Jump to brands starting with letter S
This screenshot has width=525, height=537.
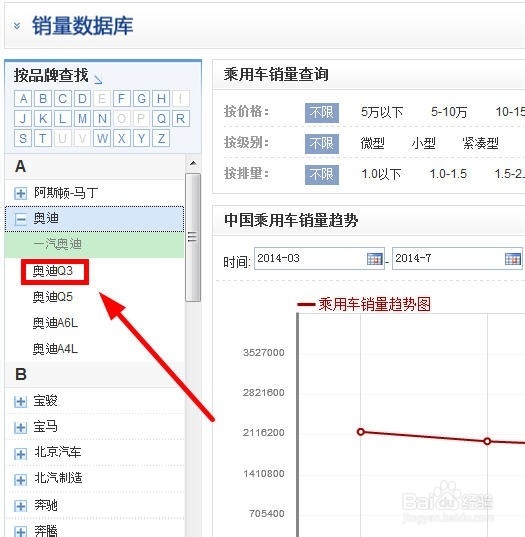coord(23,138)
